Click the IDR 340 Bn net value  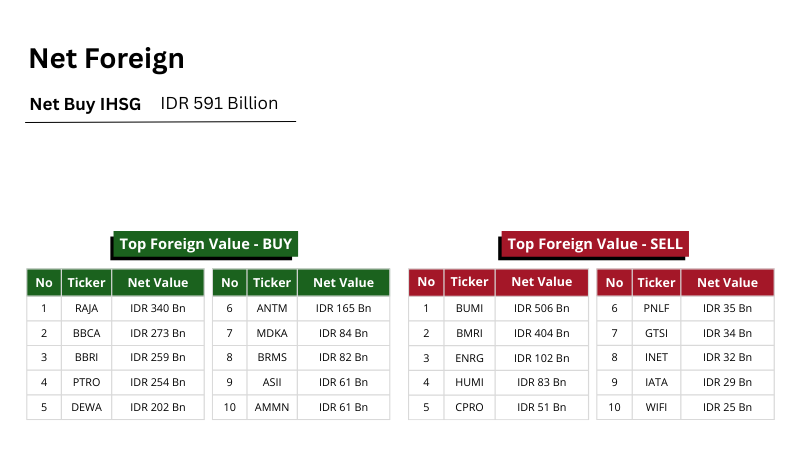pos(158,308)
